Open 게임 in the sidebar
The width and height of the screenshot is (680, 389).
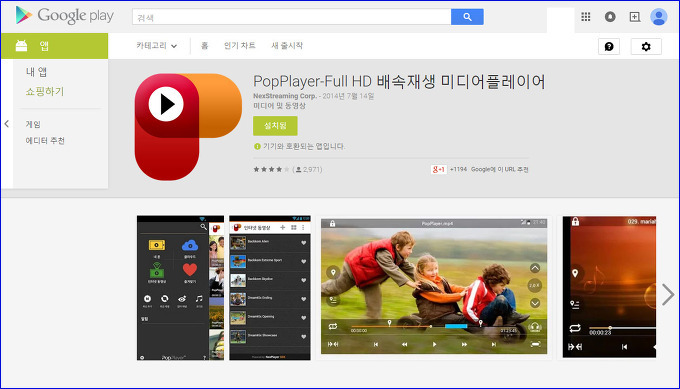pos(33,124)
